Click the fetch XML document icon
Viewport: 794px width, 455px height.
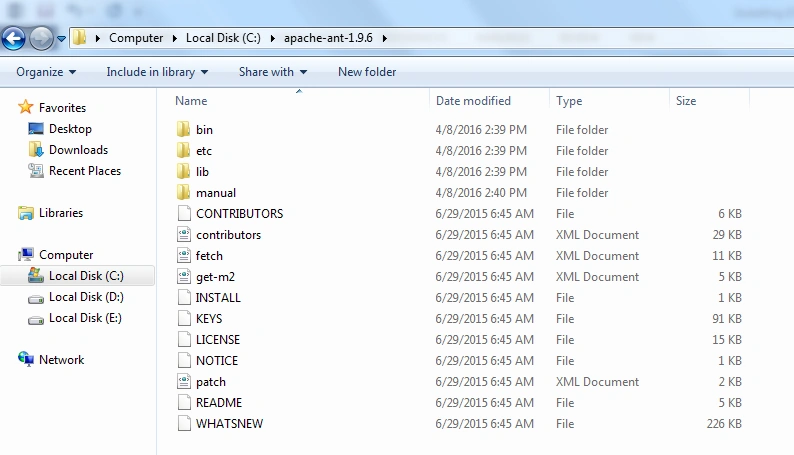point(184,256)
